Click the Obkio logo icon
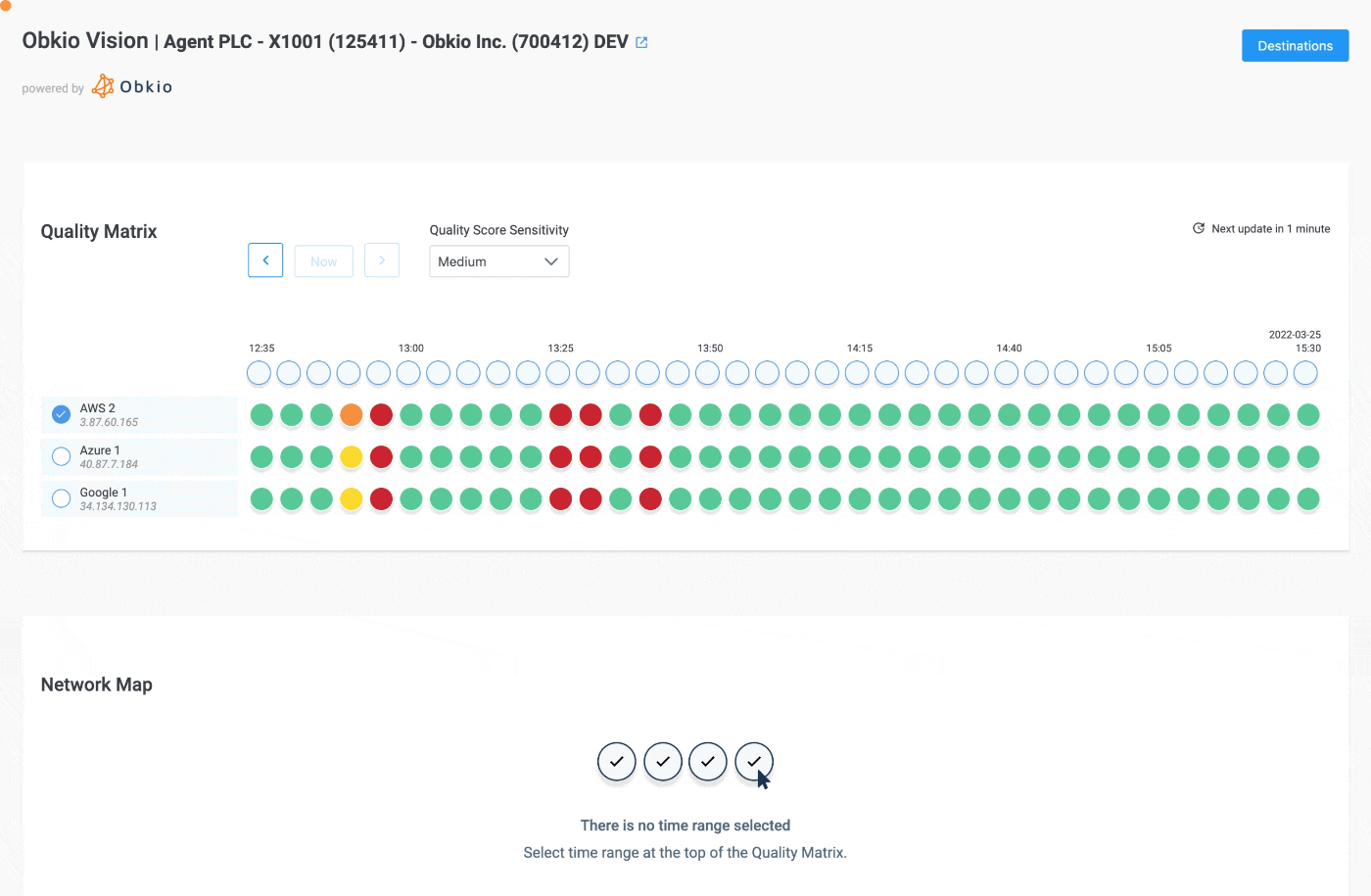This screenshot has width=1371, height=896. 102,85
